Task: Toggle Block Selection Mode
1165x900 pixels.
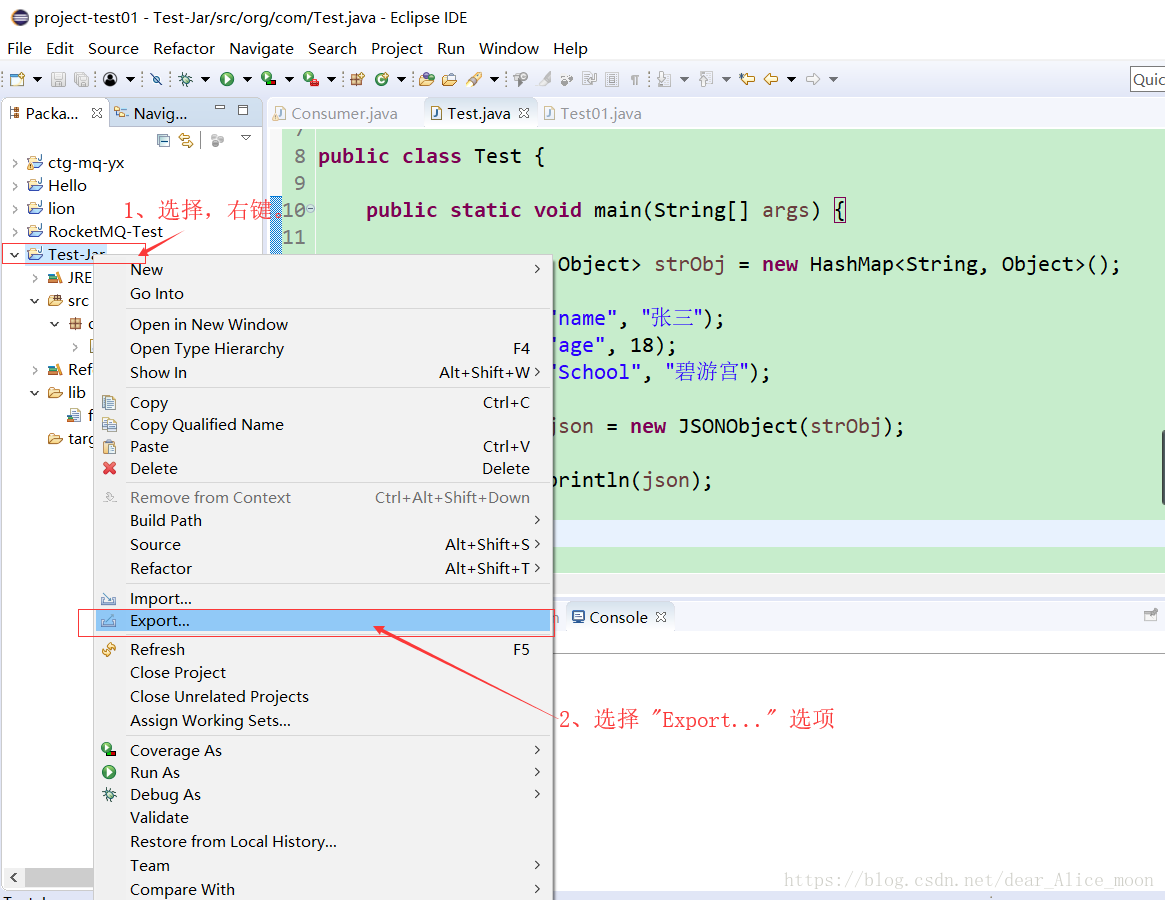Action: point(612,79)
